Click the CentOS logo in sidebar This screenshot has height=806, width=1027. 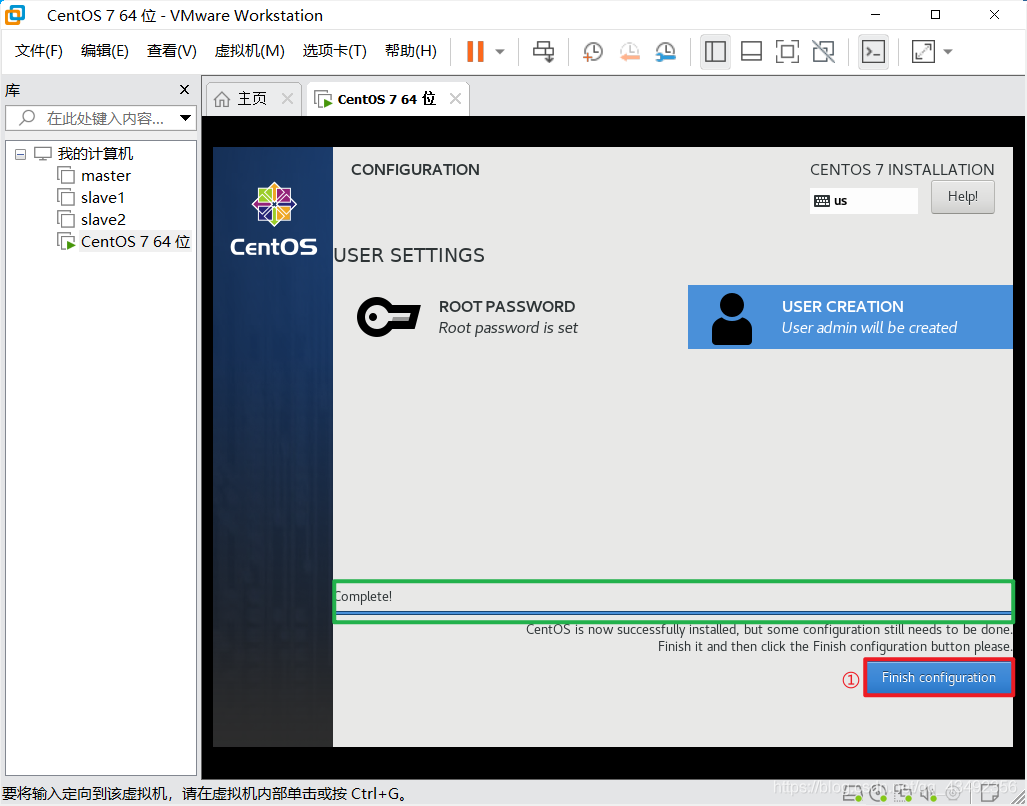pyautogui.click(x=274, y=220)
